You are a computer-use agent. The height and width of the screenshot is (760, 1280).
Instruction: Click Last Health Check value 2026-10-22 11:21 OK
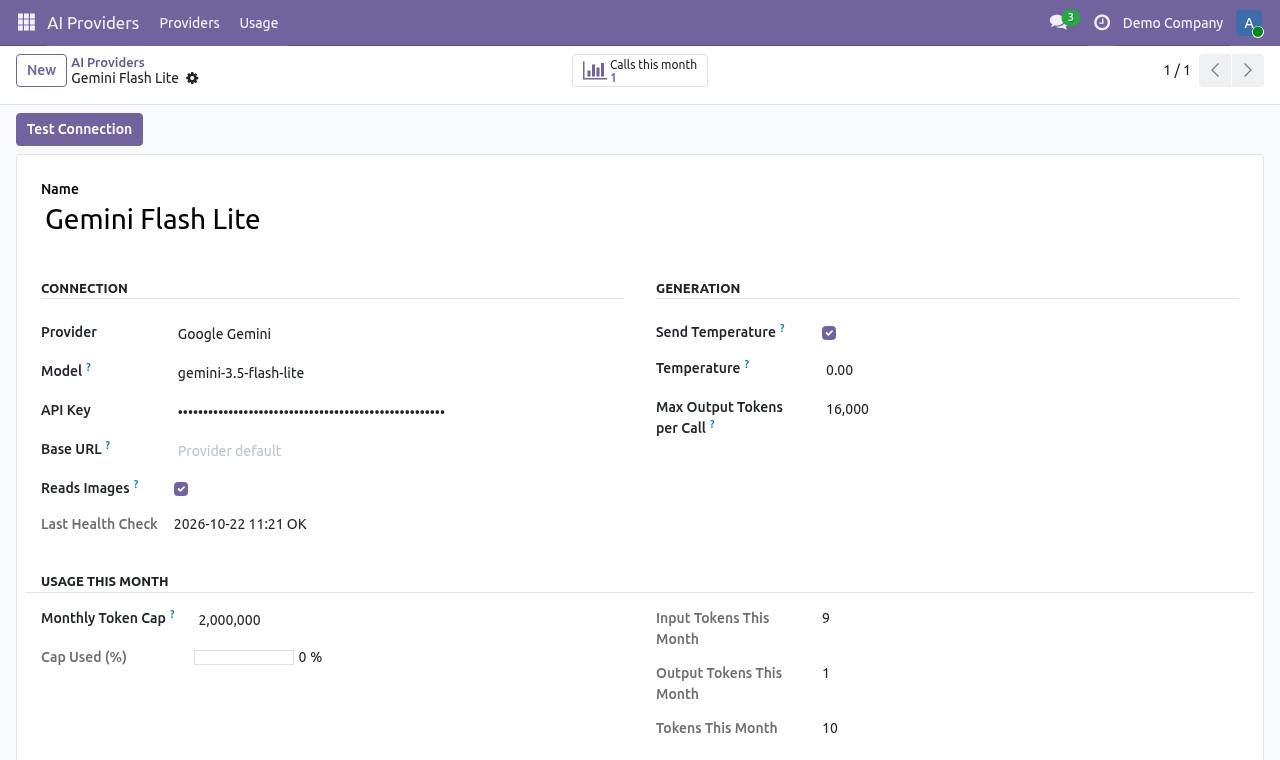240,524
